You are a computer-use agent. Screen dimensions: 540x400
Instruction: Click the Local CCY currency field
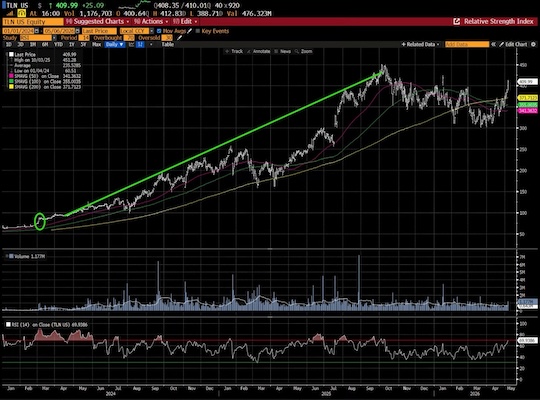[x=134, y=31]
